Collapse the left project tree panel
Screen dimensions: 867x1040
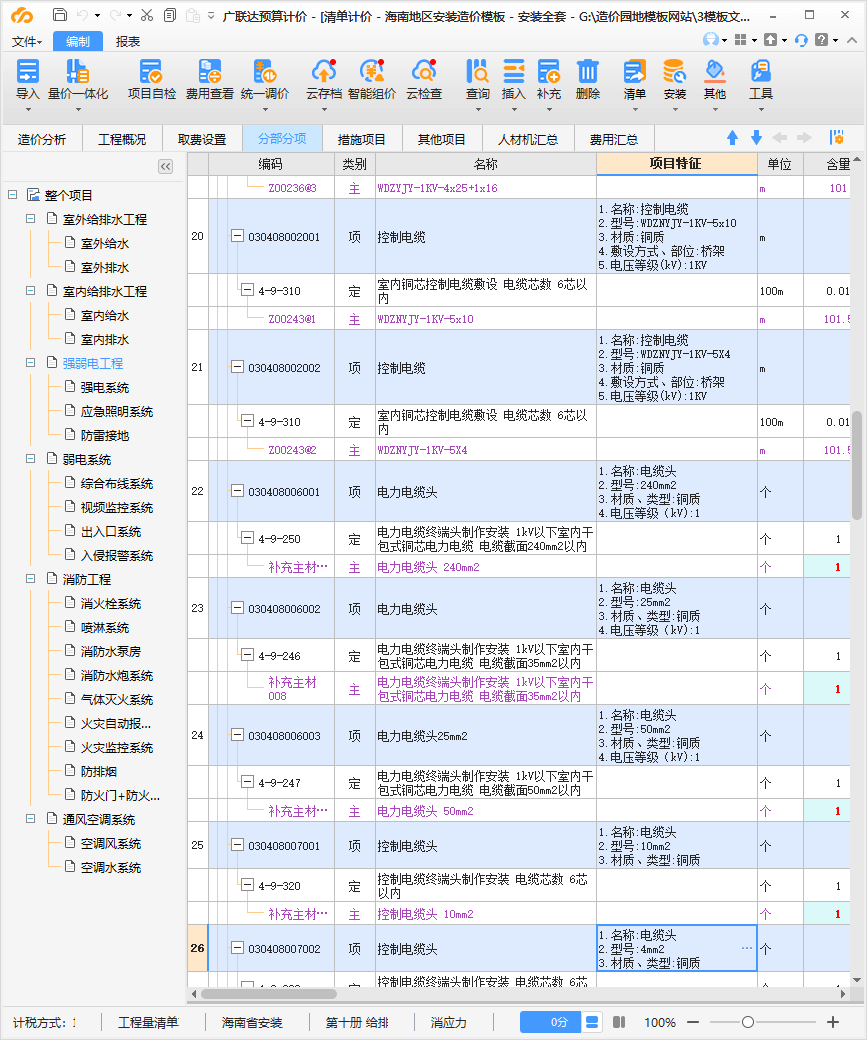point(166,166)
